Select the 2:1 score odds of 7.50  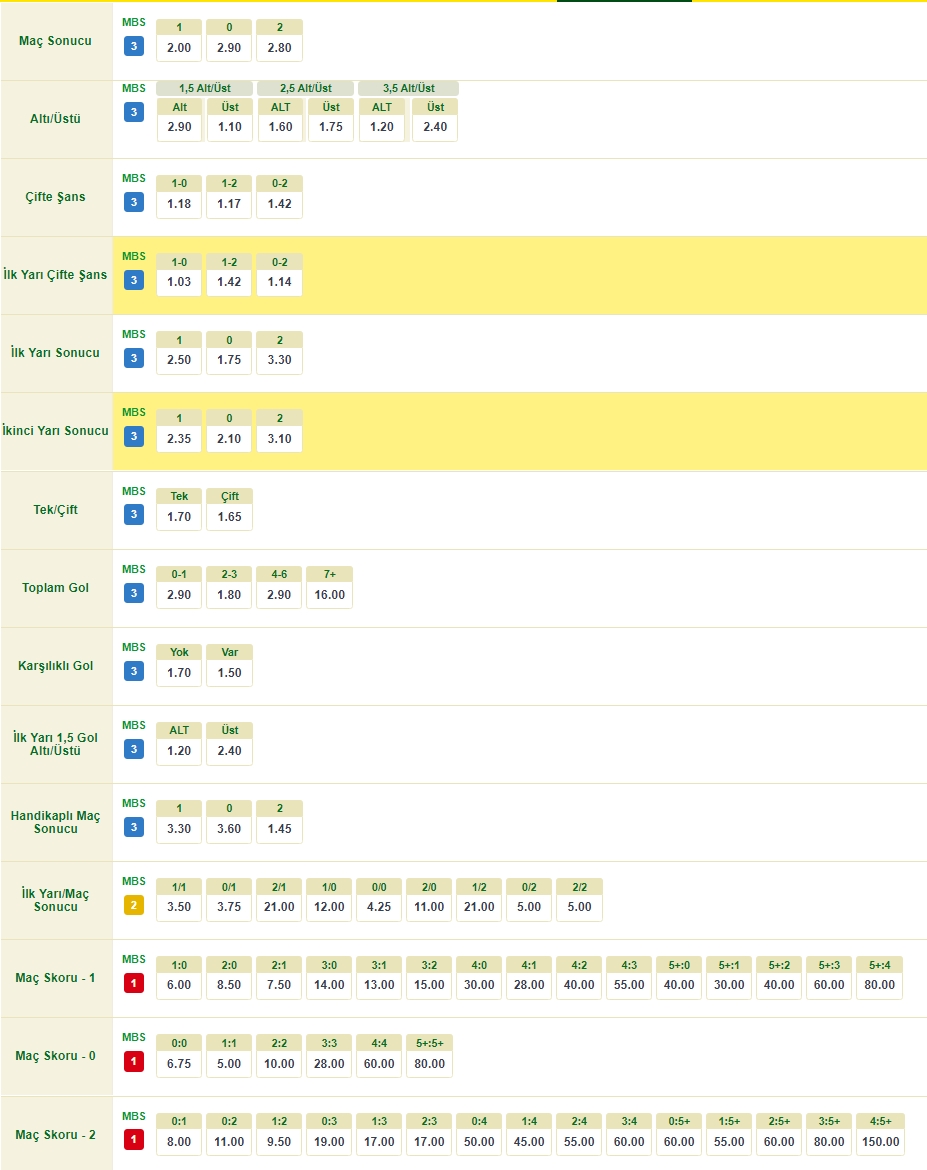coord(279,986)
